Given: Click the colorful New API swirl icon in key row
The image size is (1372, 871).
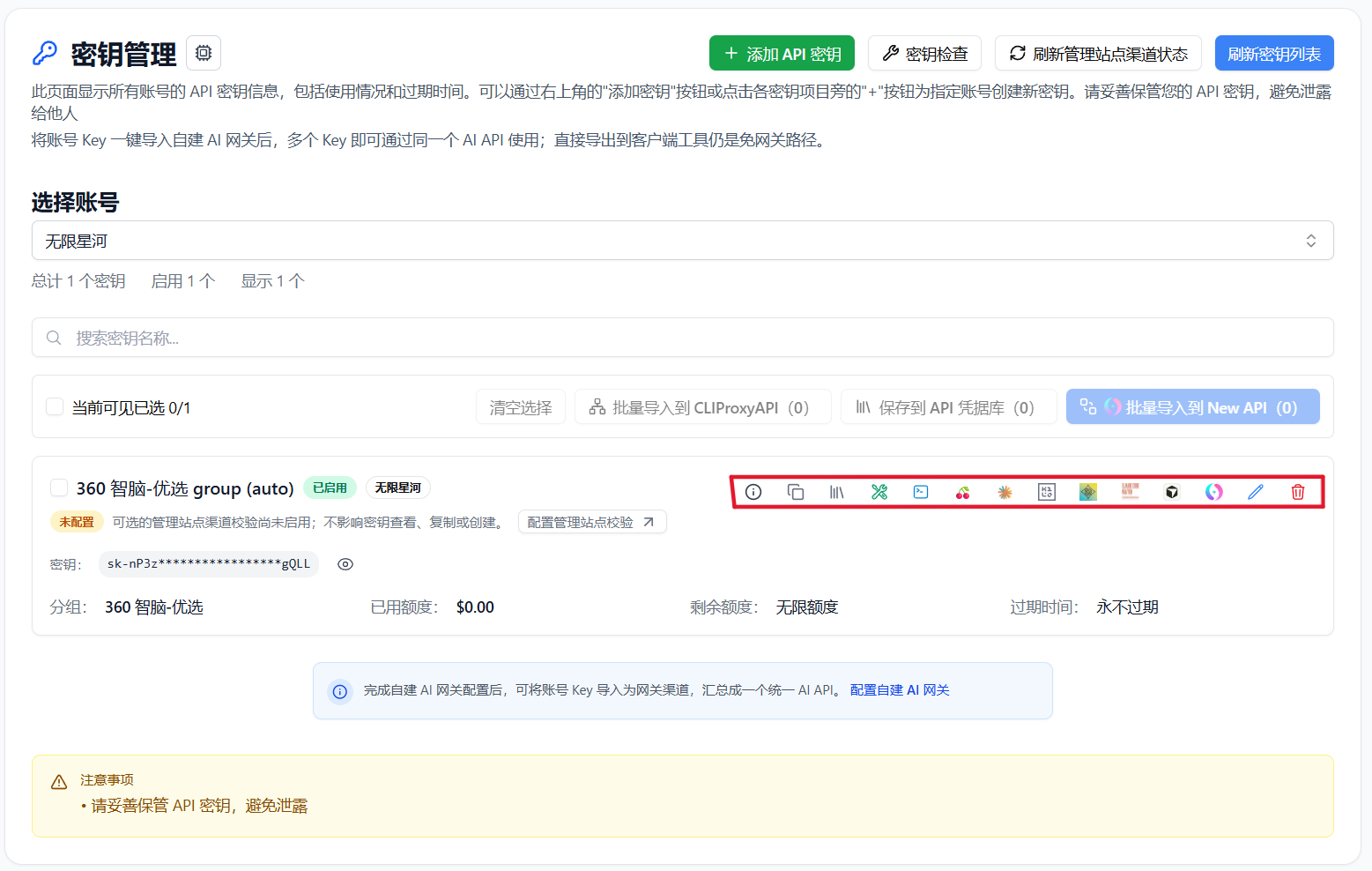Looking at the screenshot, I should 1214,492.
